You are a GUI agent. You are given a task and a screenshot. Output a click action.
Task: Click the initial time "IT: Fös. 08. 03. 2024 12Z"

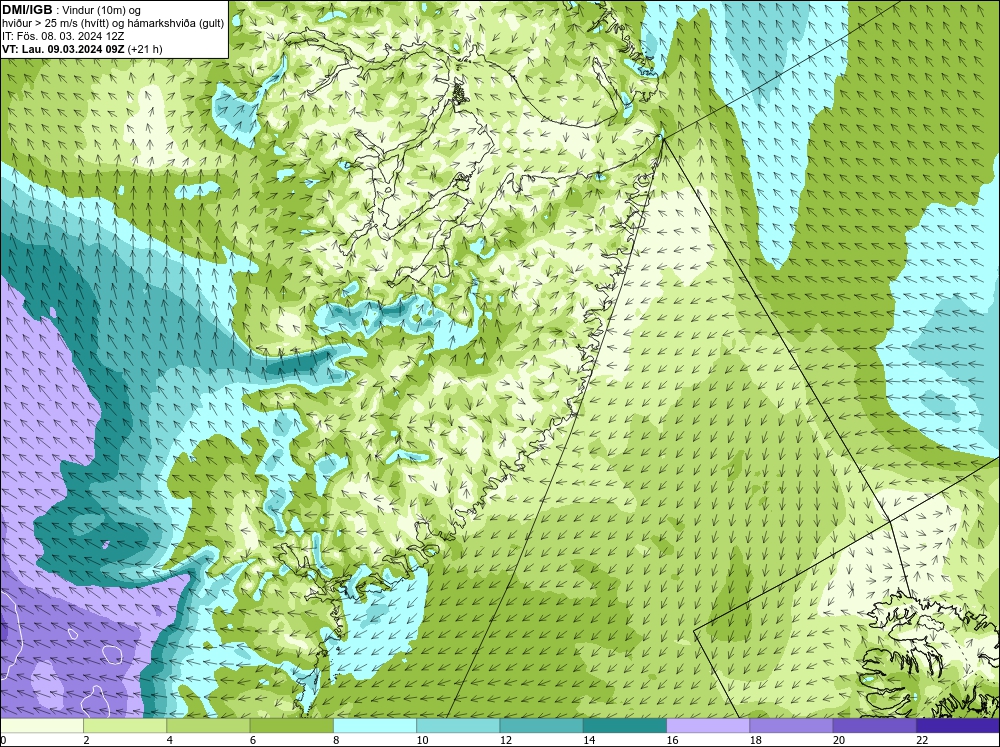click(x=63, y=36)
